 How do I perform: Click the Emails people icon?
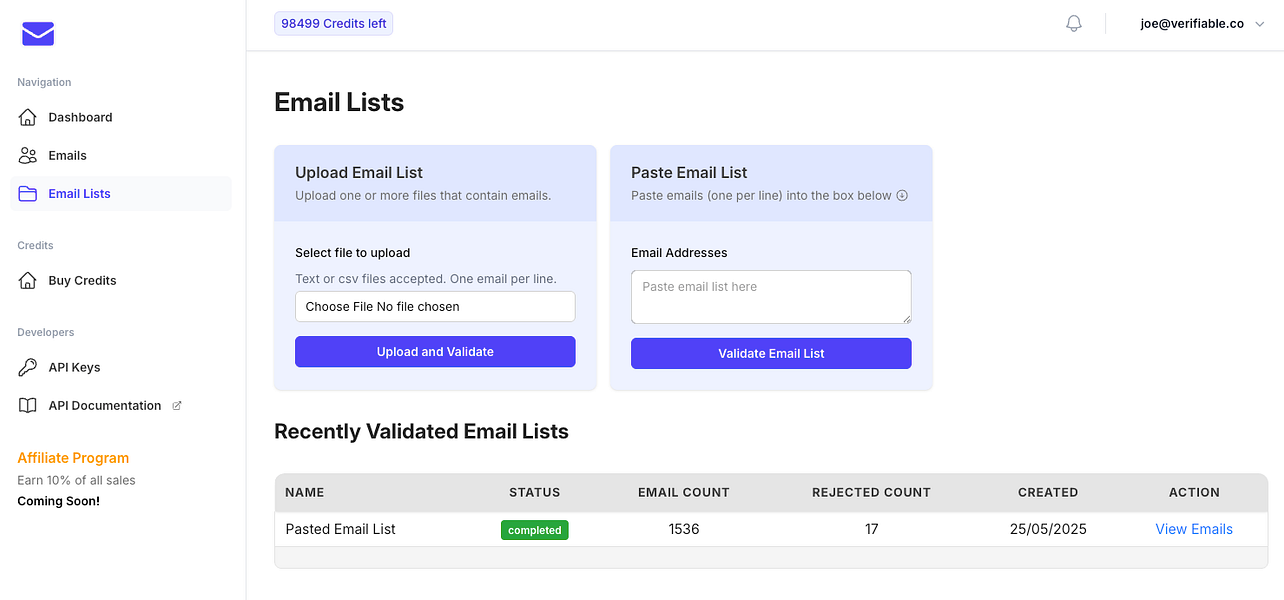(28, 155)
